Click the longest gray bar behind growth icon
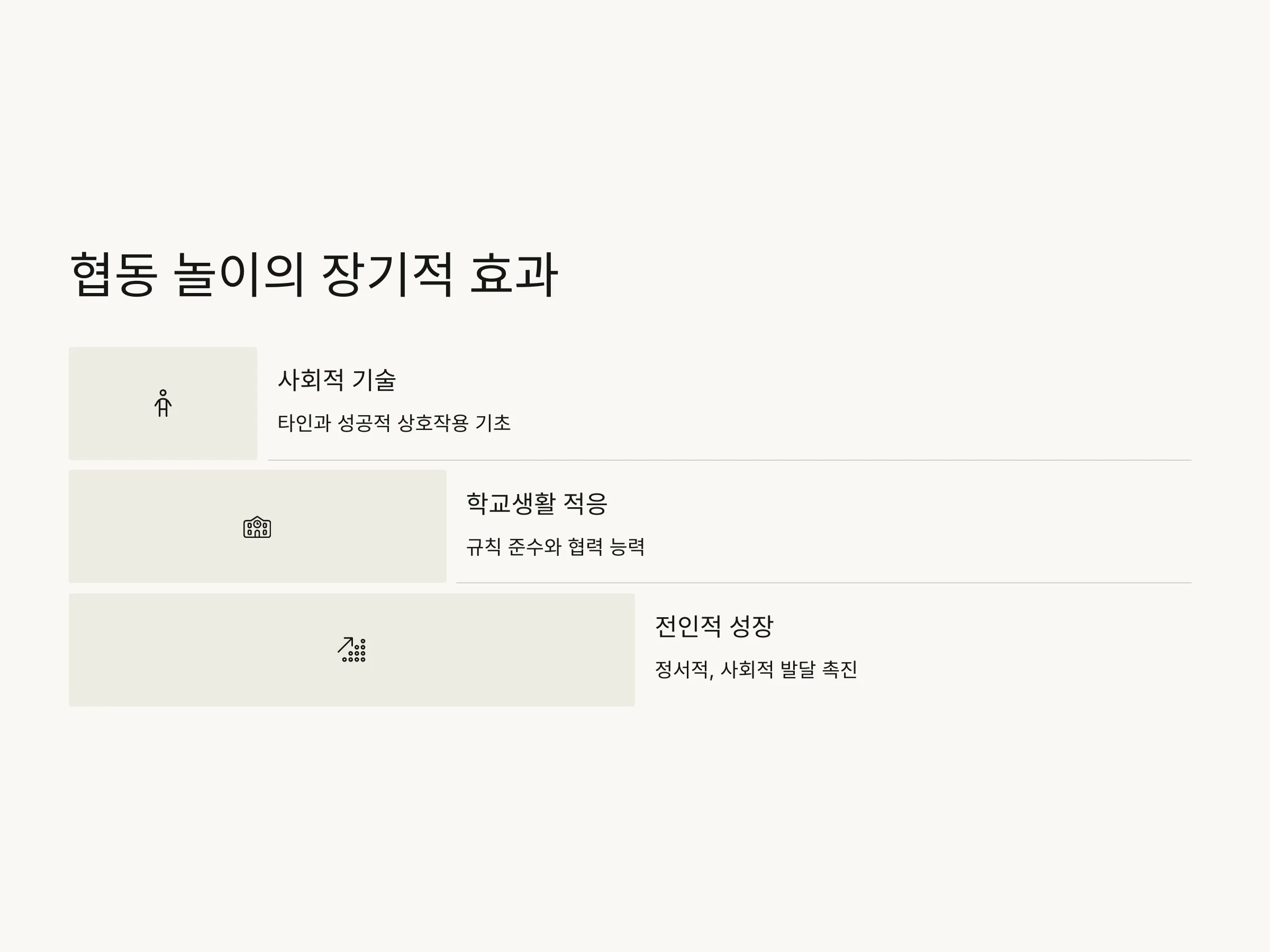 click(x=351, y=649)
